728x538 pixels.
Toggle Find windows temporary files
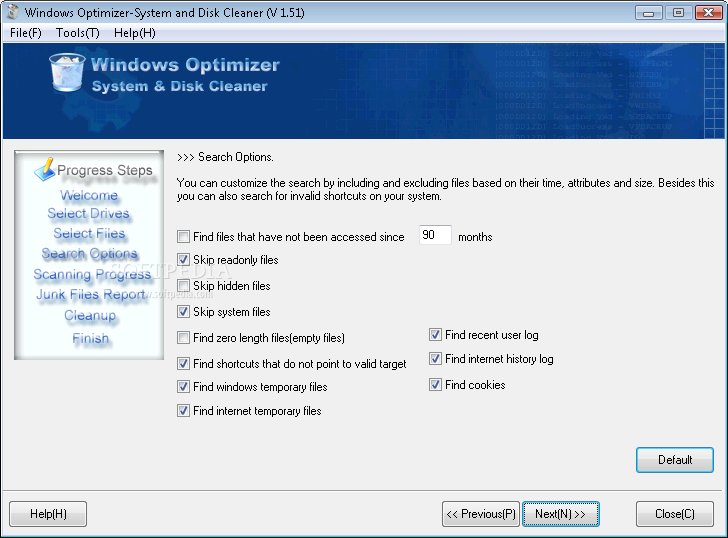tap(183, 387)
